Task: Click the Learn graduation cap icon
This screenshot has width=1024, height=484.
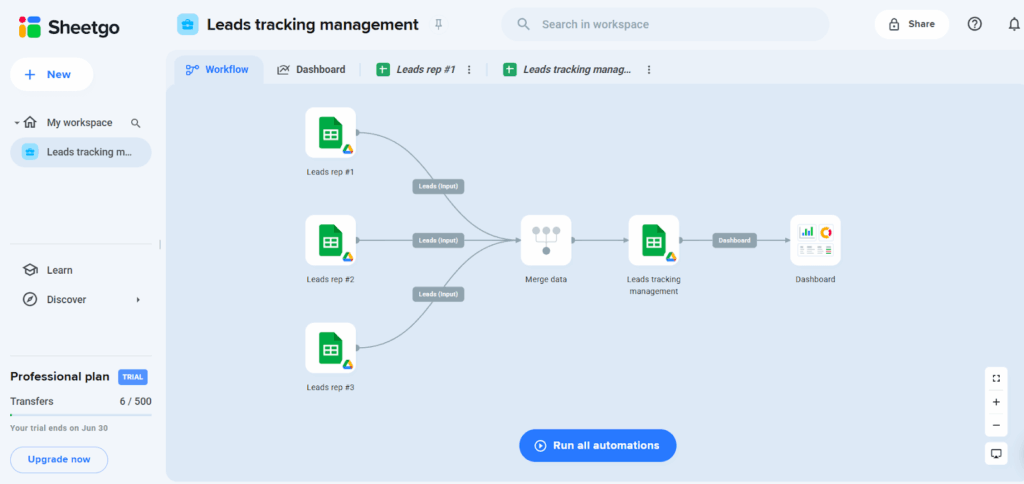Action: [x=30, y=270]
